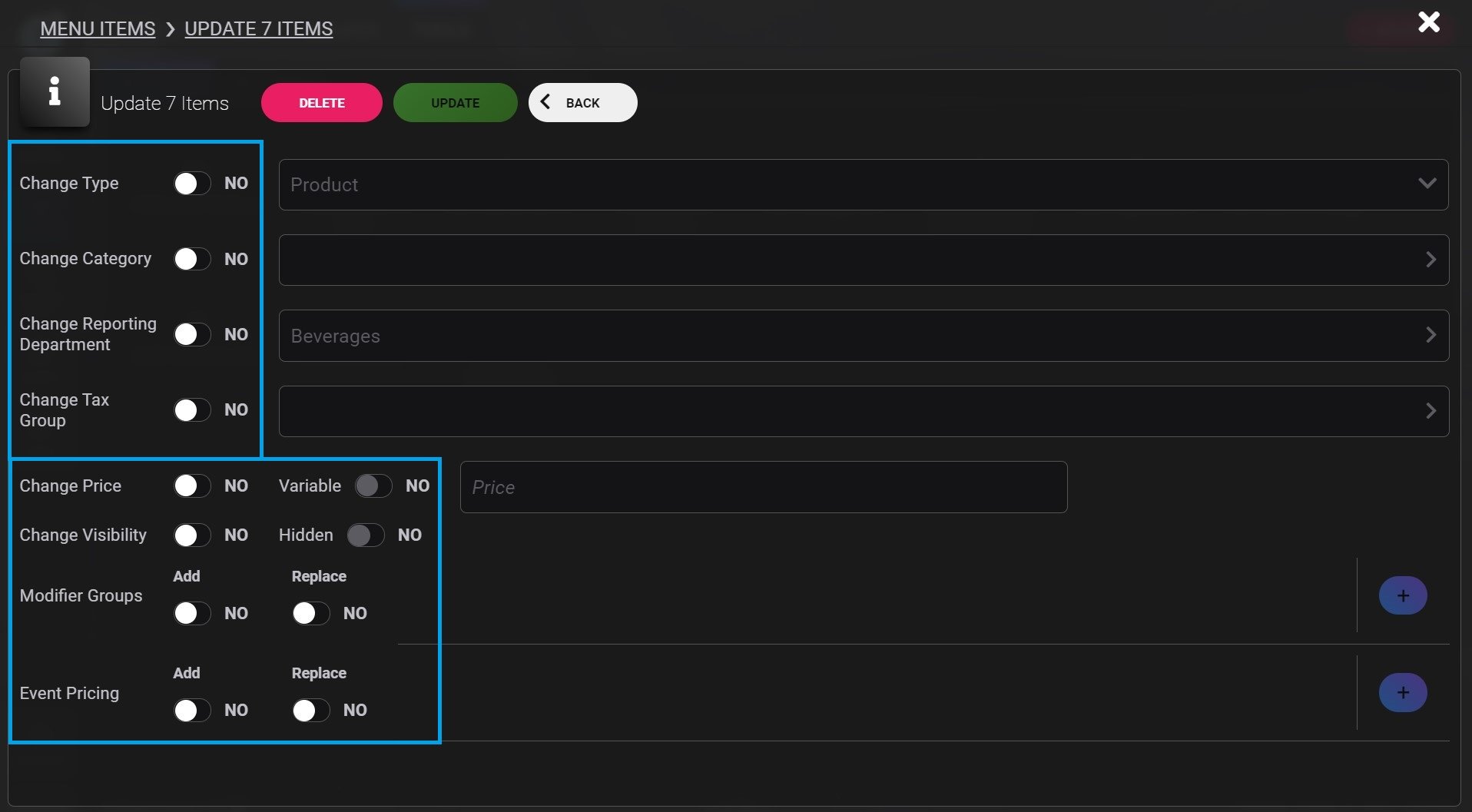Enable the Variable price toggle
The width and height of the screenshot is (1472, 812).
(x=373, y=486)
